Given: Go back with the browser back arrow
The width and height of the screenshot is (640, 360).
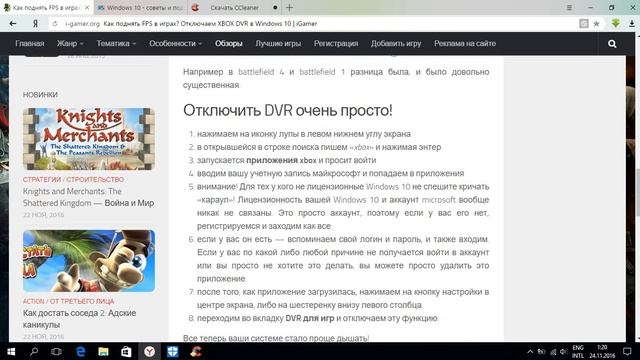Looking at the screenshot, I should pyautogui.click(x=13, y=24).
